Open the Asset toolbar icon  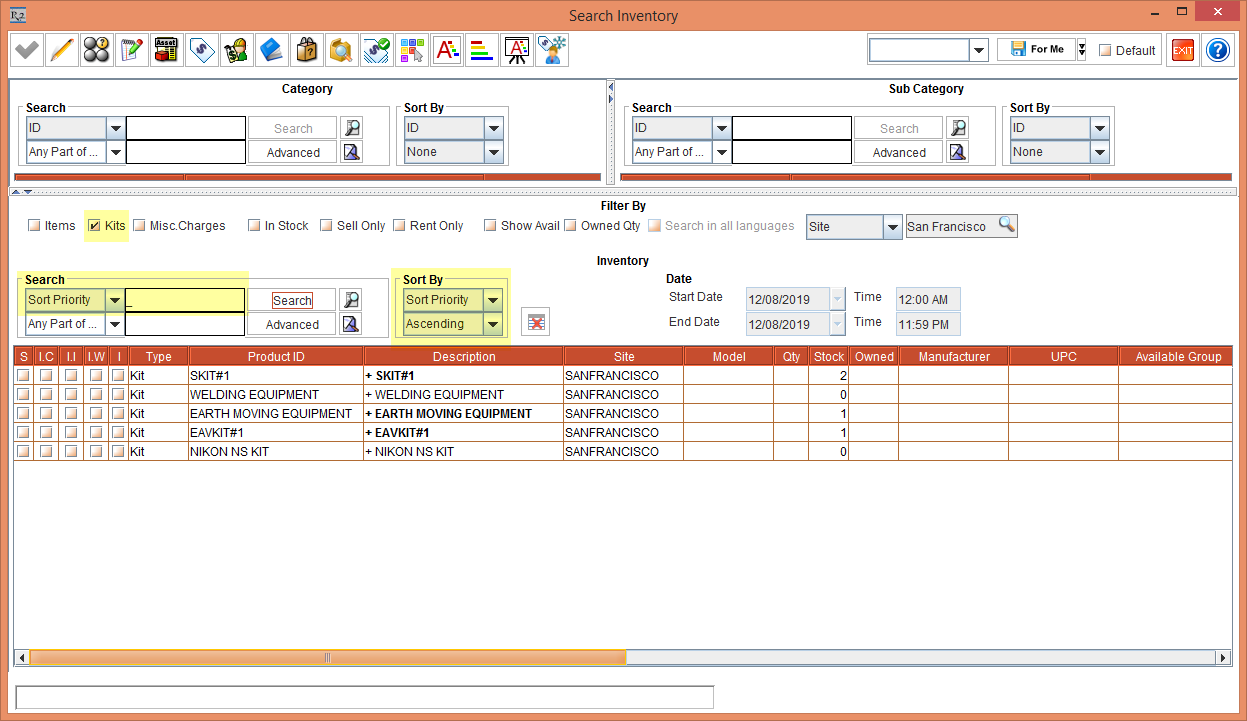(166, 50)
